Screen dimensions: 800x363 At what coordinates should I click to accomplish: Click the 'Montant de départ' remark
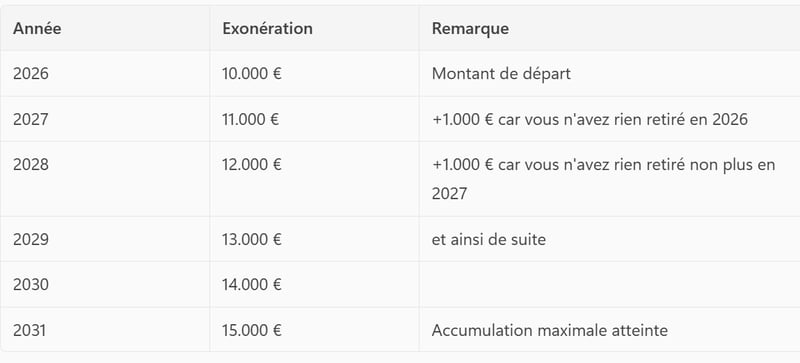pyautogui.click(x=501, y=74)
